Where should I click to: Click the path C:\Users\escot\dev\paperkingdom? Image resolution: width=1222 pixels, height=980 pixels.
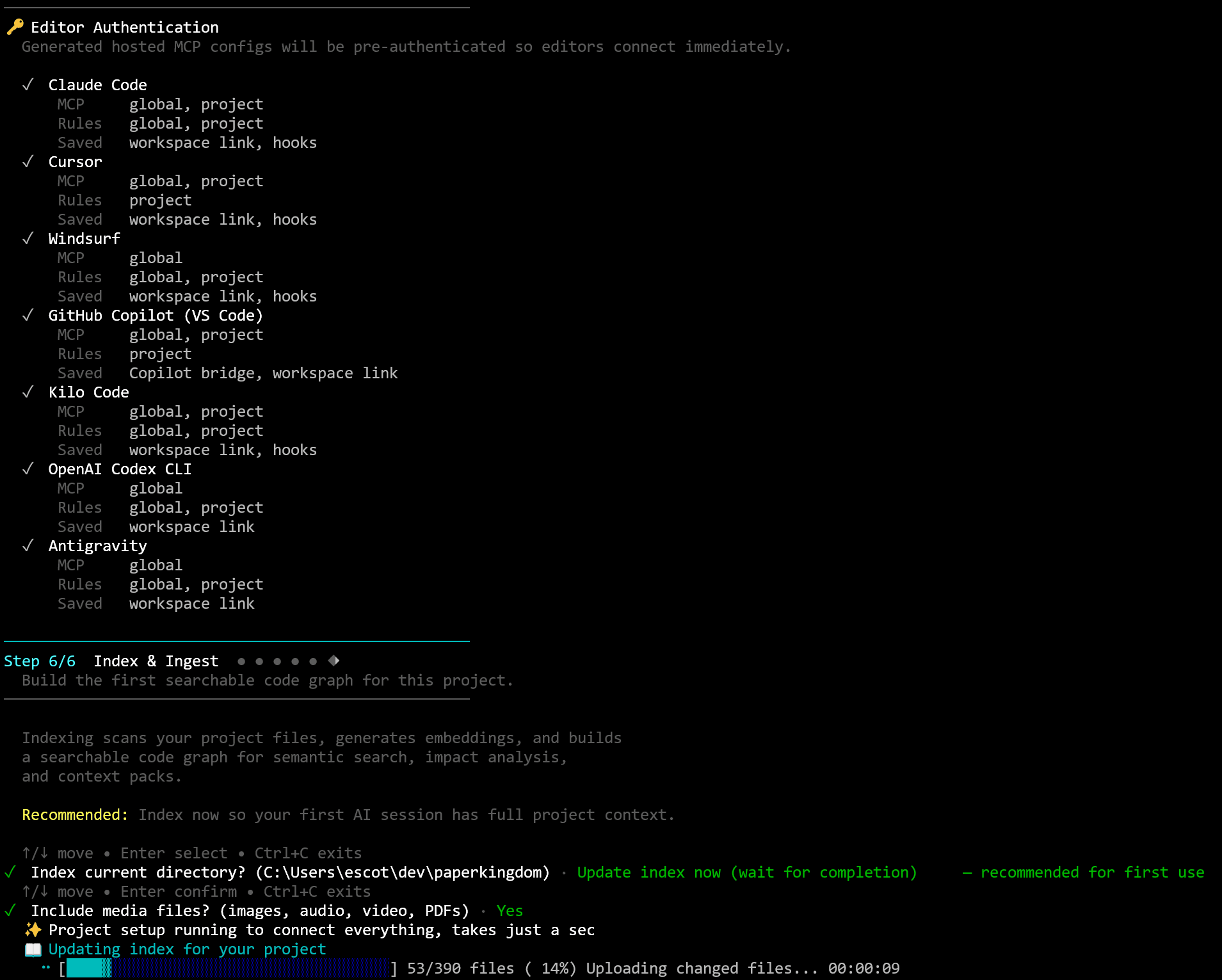pos(403,872)
